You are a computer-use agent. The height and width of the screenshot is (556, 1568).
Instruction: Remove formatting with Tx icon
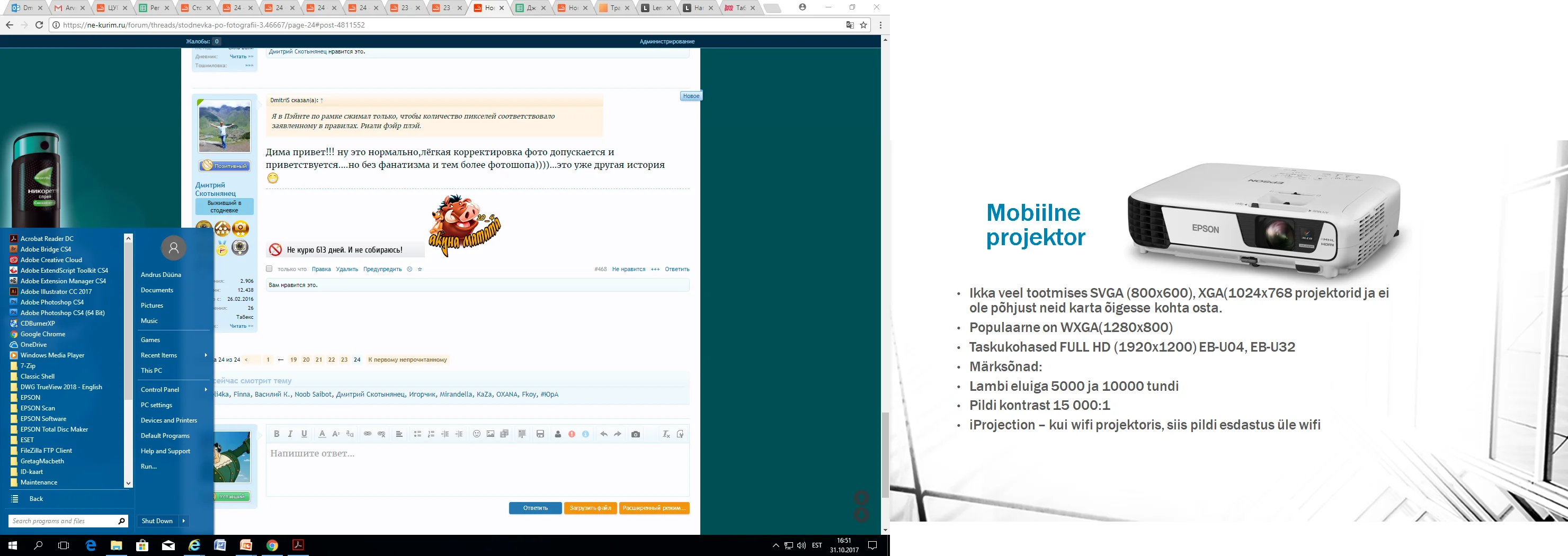pyautogui.click(x=666, y=434)
